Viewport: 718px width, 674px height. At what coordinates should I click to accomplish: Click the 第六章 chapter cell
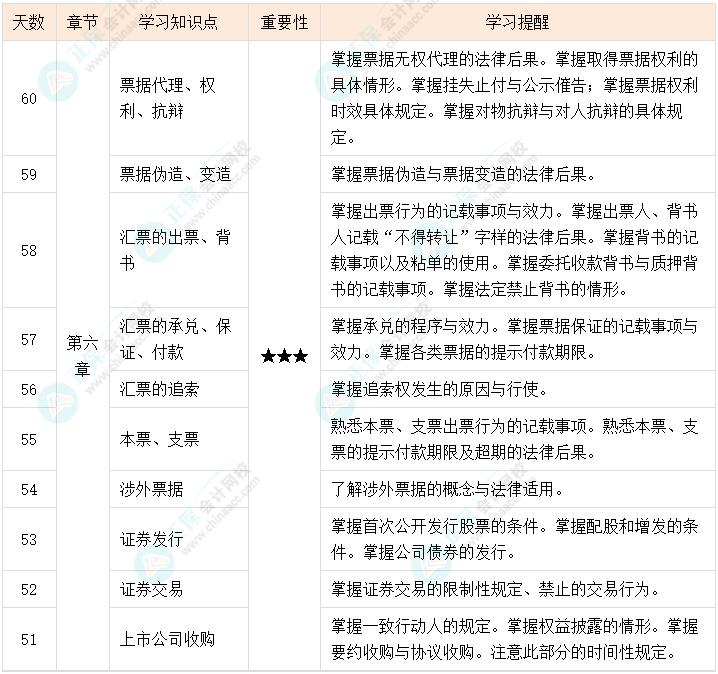click(x=82, y=355)
